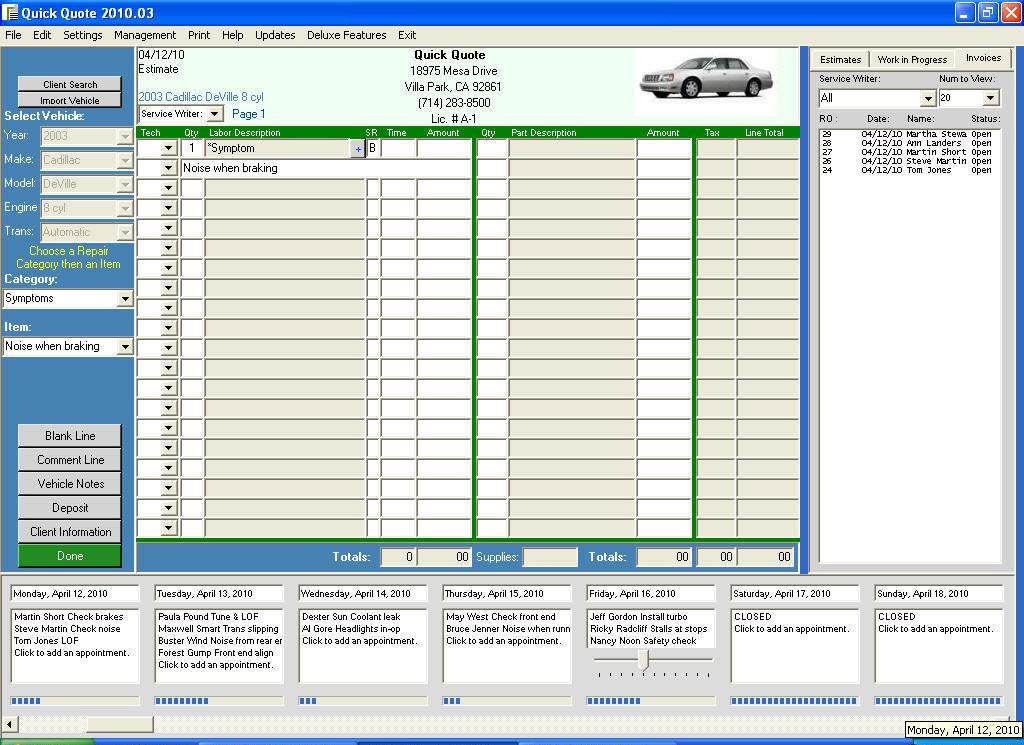
Task: Add a Comment Line
Action: pos(70,460)
